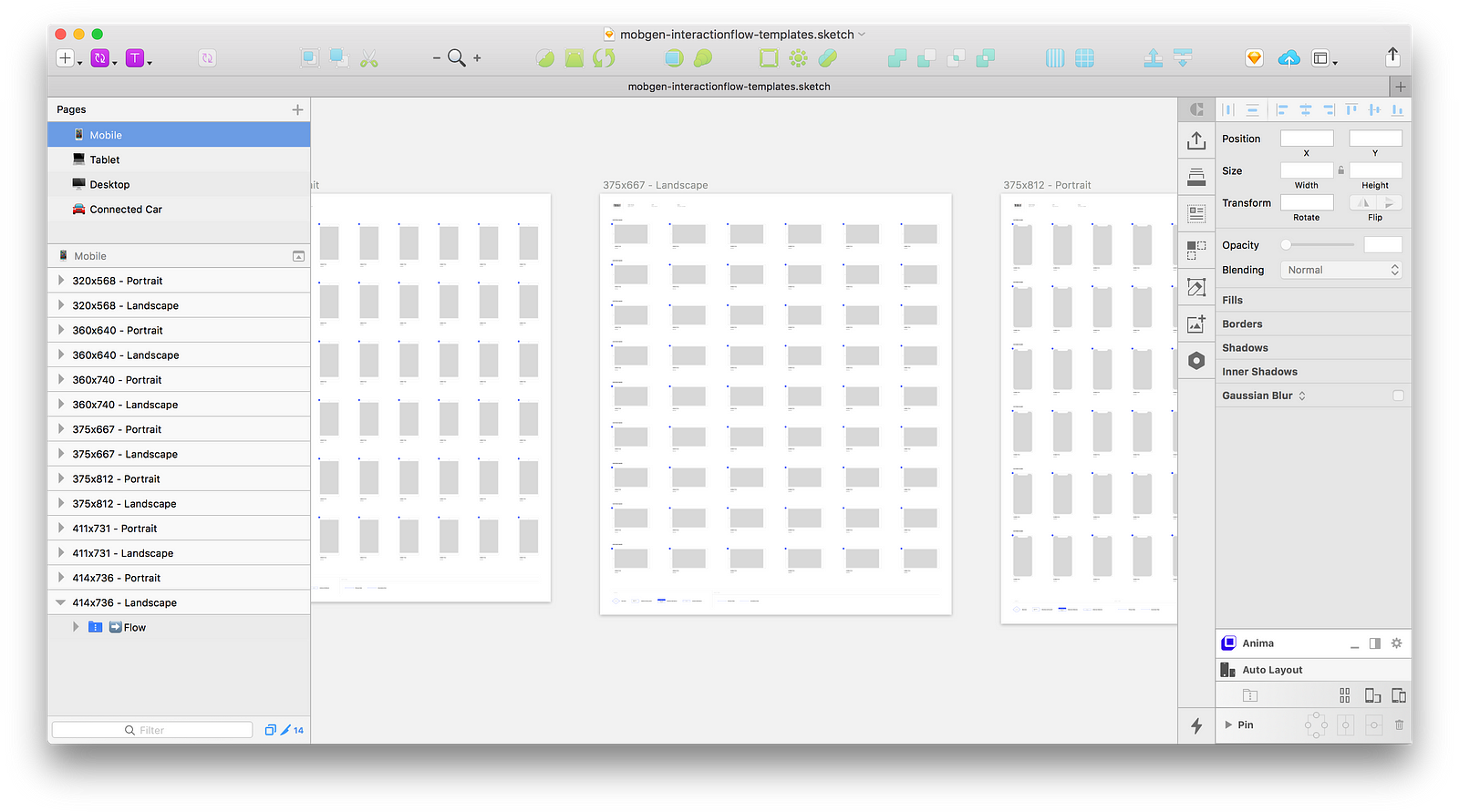Screen dimensions: 1459x812
Task: Click the green Rotate arrows icon
Action: (x=604, y=58)
